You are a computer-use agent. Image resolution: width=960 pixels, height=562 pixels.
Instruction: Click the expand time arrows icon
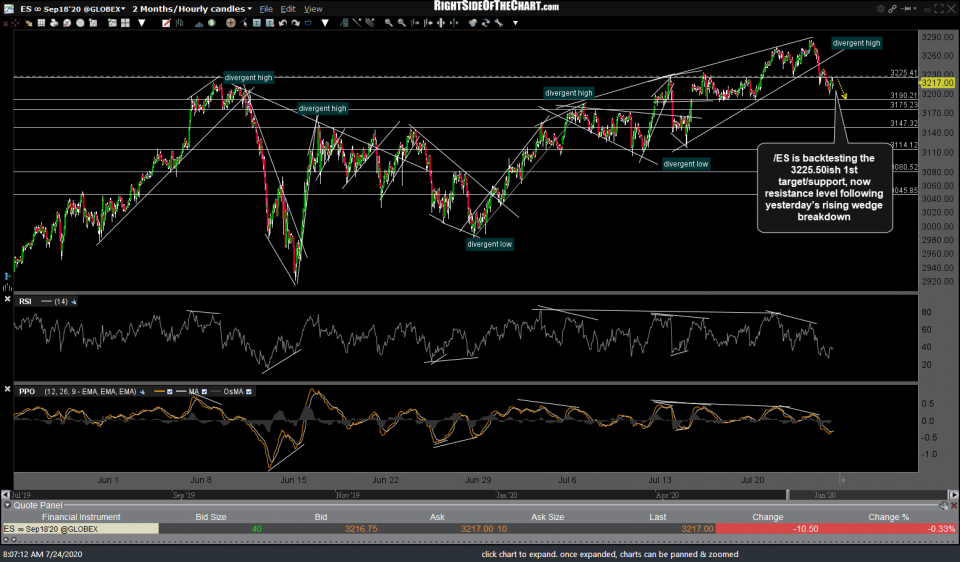441,23
